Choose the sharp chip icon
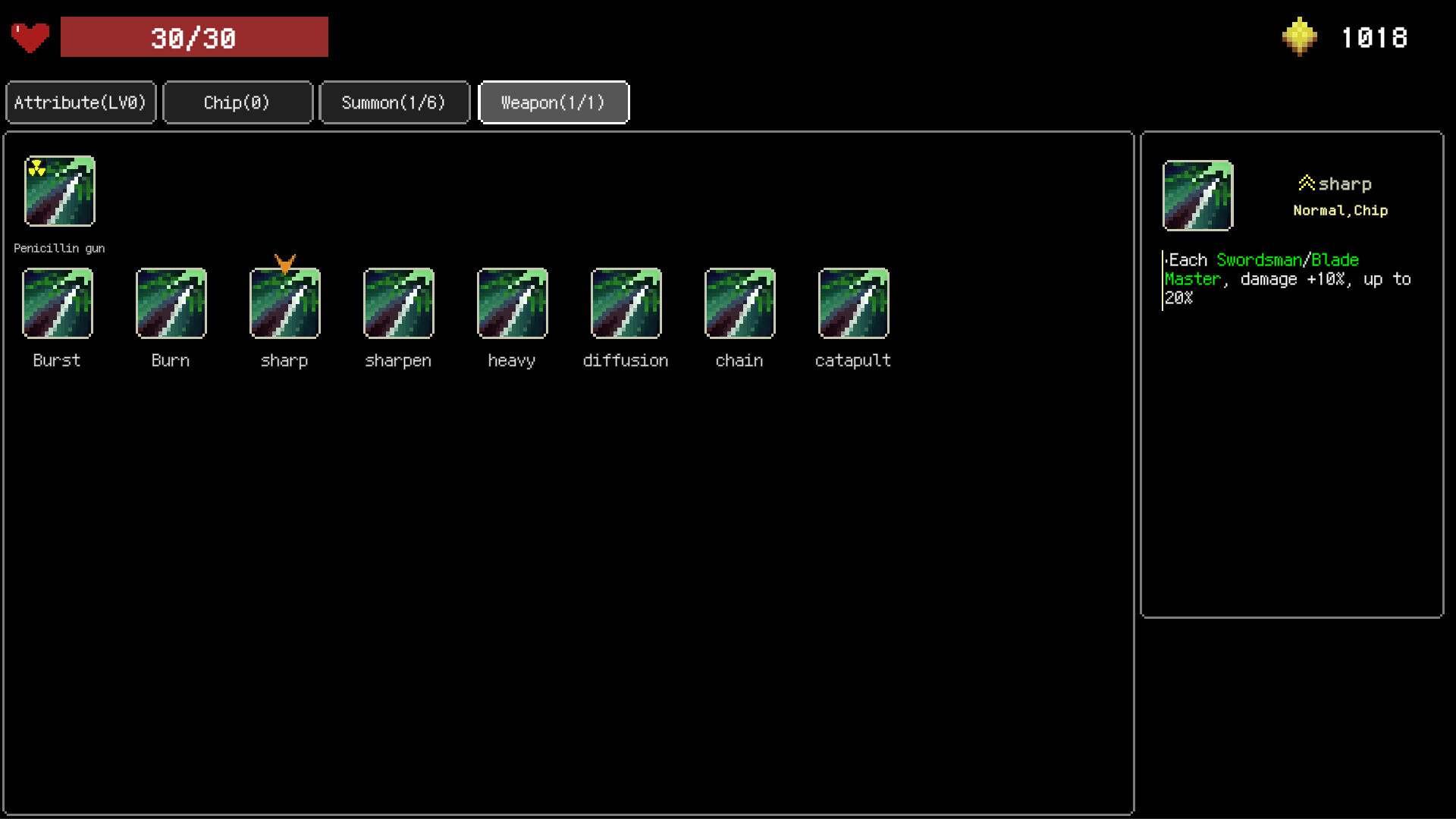The height and width of the screenshot is (819, 1456). tap(285, 303)
